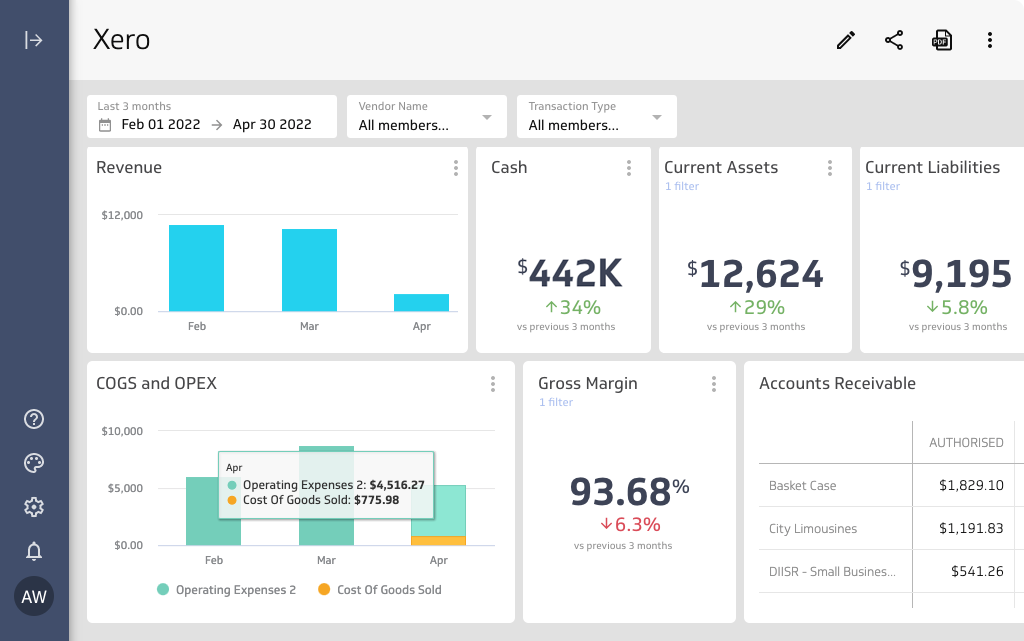The image size is (1024, 641).
Task: Click the Accounts Receivable card title
Action: [837, 384]
